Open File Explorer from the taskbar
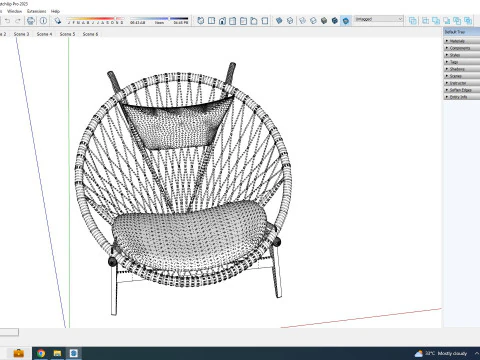This screenshot has width=480, height=360. pyautogui.click(x=57, y=353)
